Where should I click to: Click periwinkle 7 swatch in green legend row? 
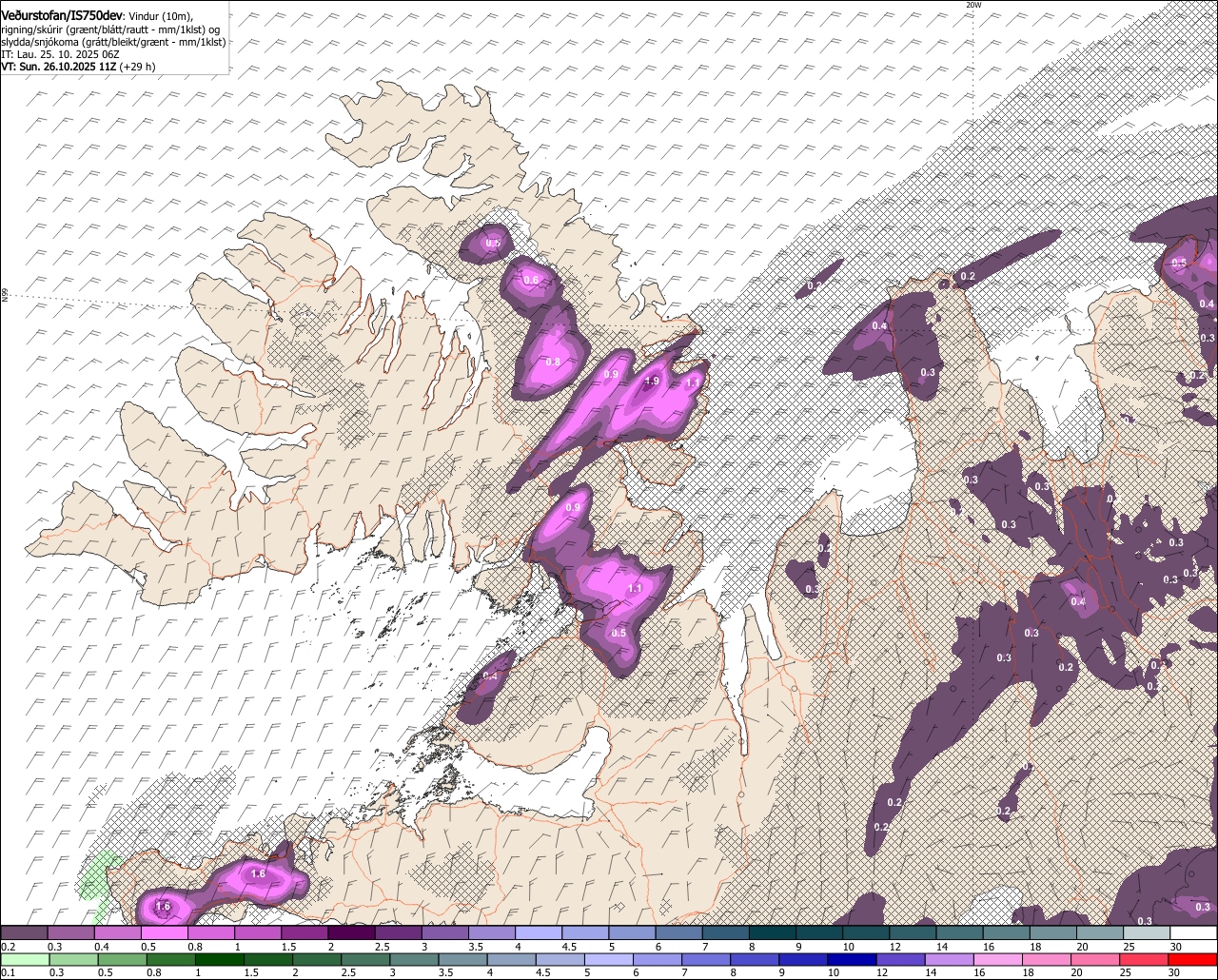pos(706,959)
